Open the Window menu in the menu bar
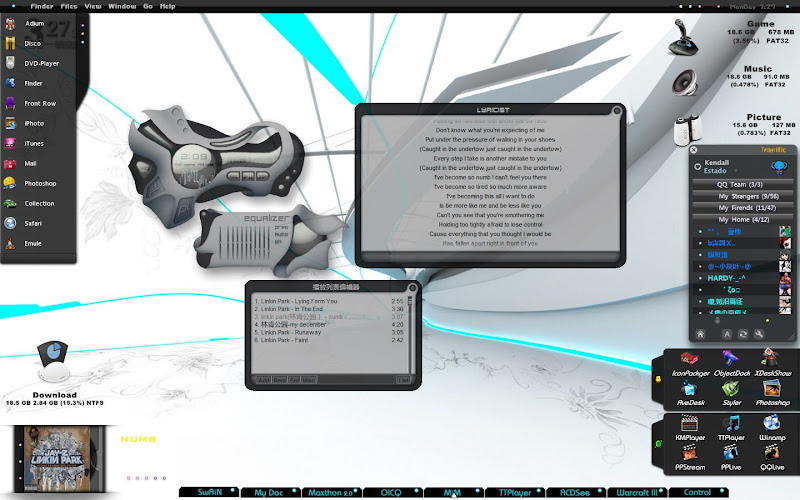800x500 pixels. point(122,6)
